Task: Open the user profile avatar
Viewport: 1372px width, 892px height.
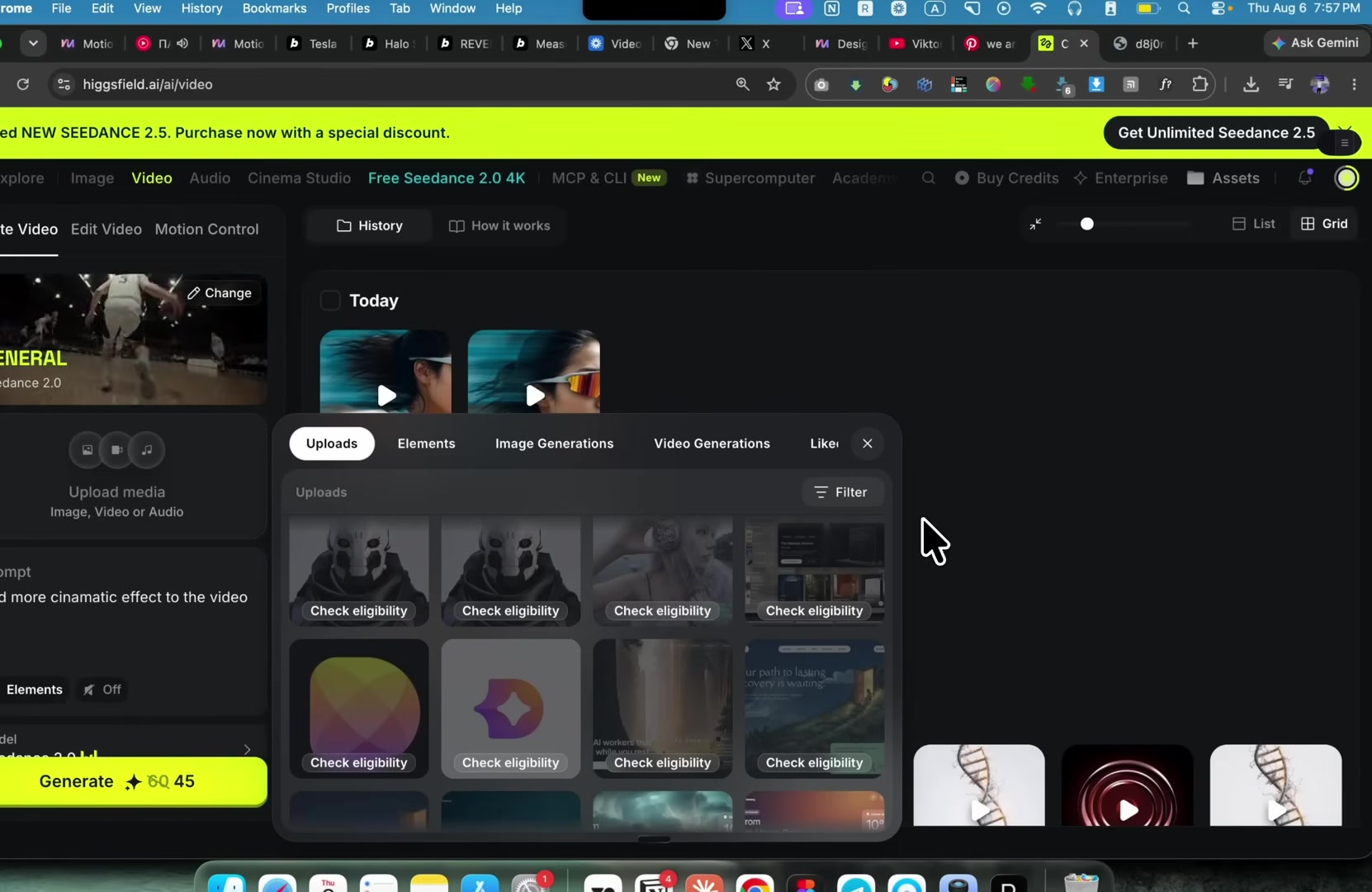Action: [x=1346, y=178]
